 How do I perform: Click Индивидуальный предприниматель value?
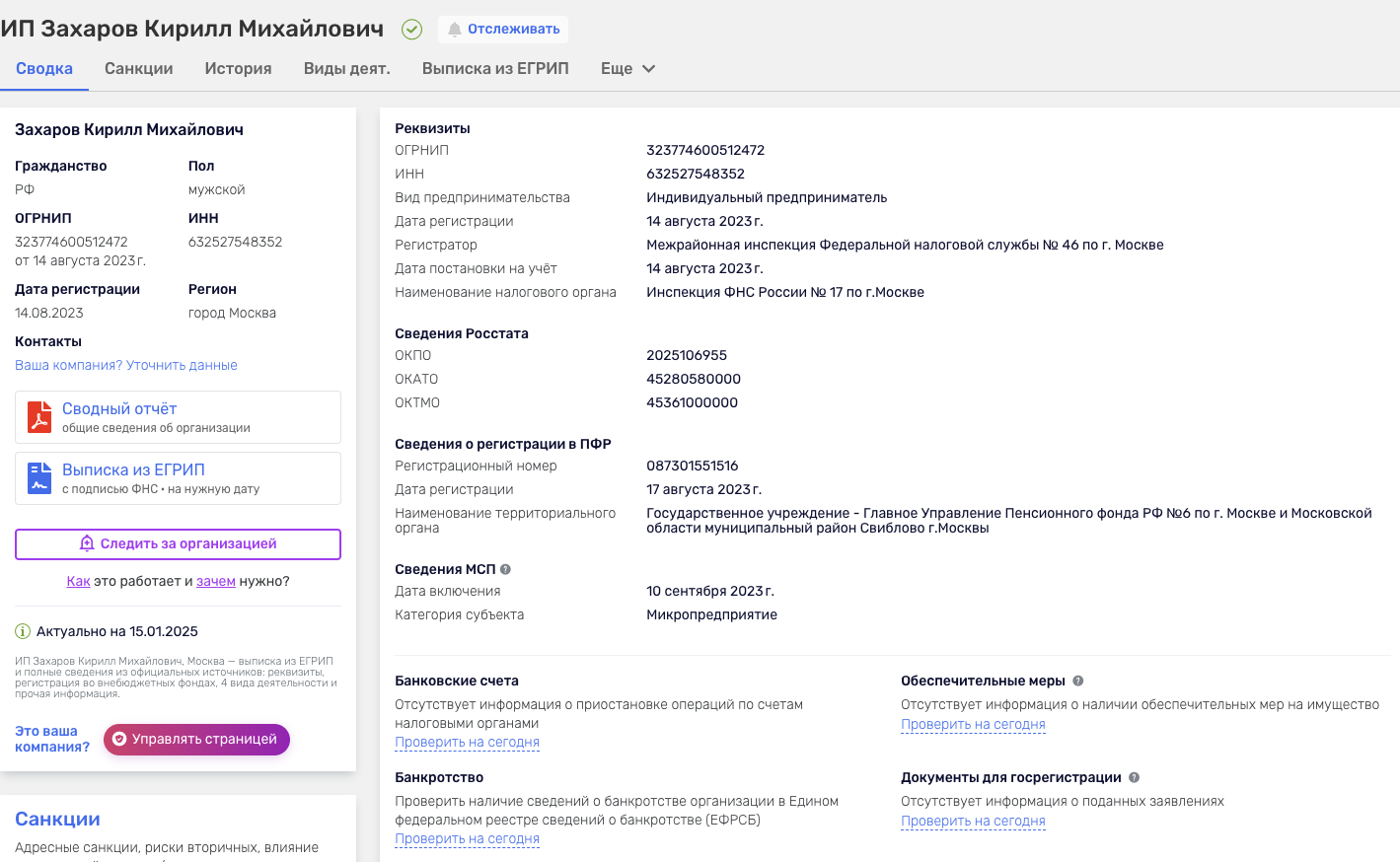767,197
